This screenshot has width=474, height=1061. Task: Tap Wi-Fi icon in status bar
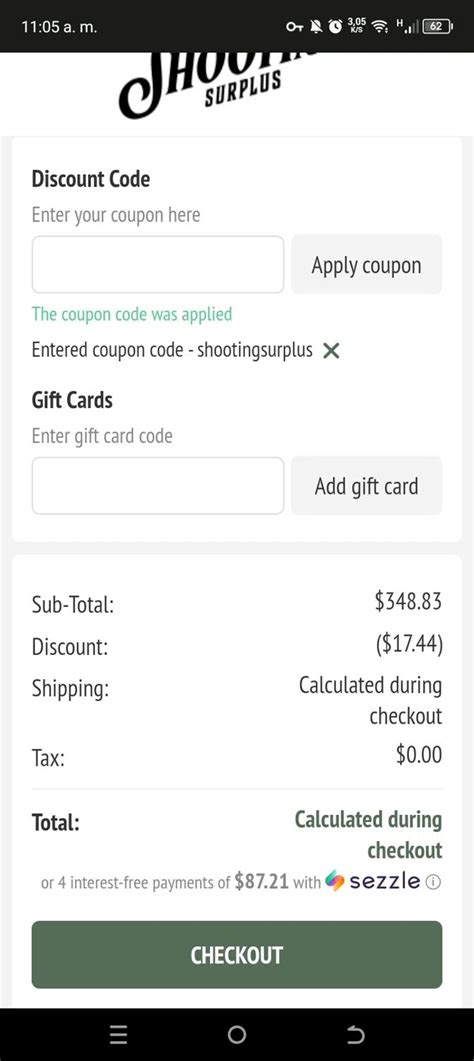pyautogui.click(x=380, y=26)
